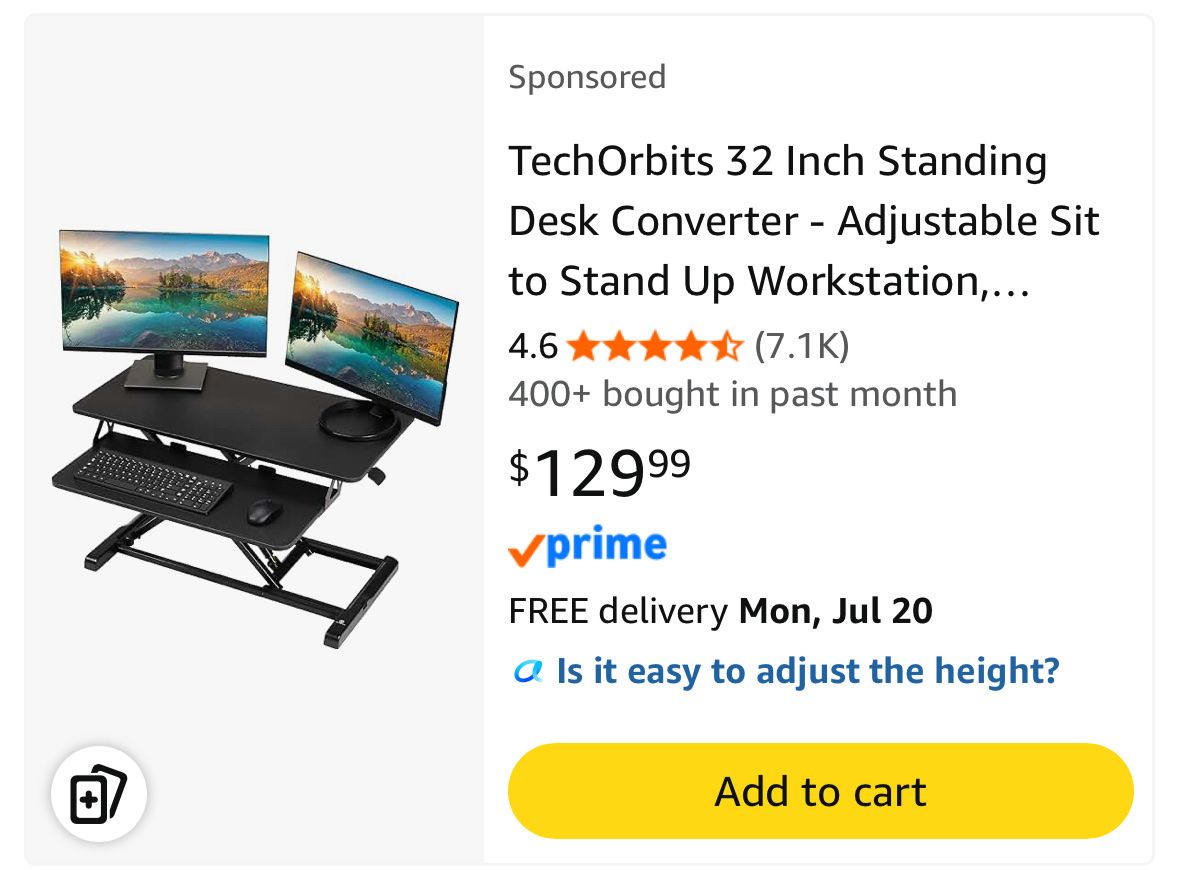Open 'Is it easy to adjust the height?' question

click(x=808, y=671)
